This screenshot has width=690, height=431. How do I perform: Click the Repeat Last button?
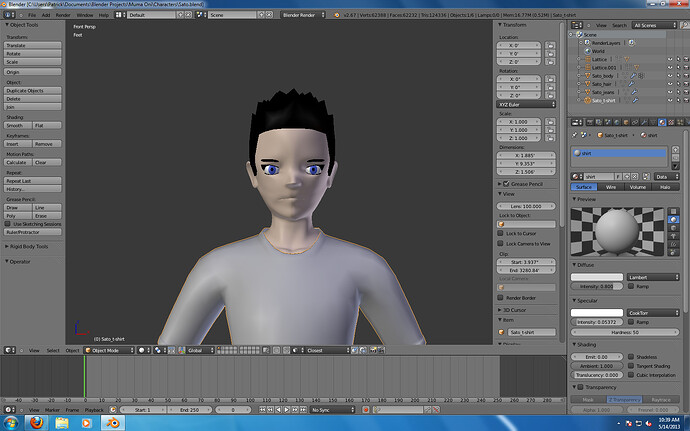point(33,181)
